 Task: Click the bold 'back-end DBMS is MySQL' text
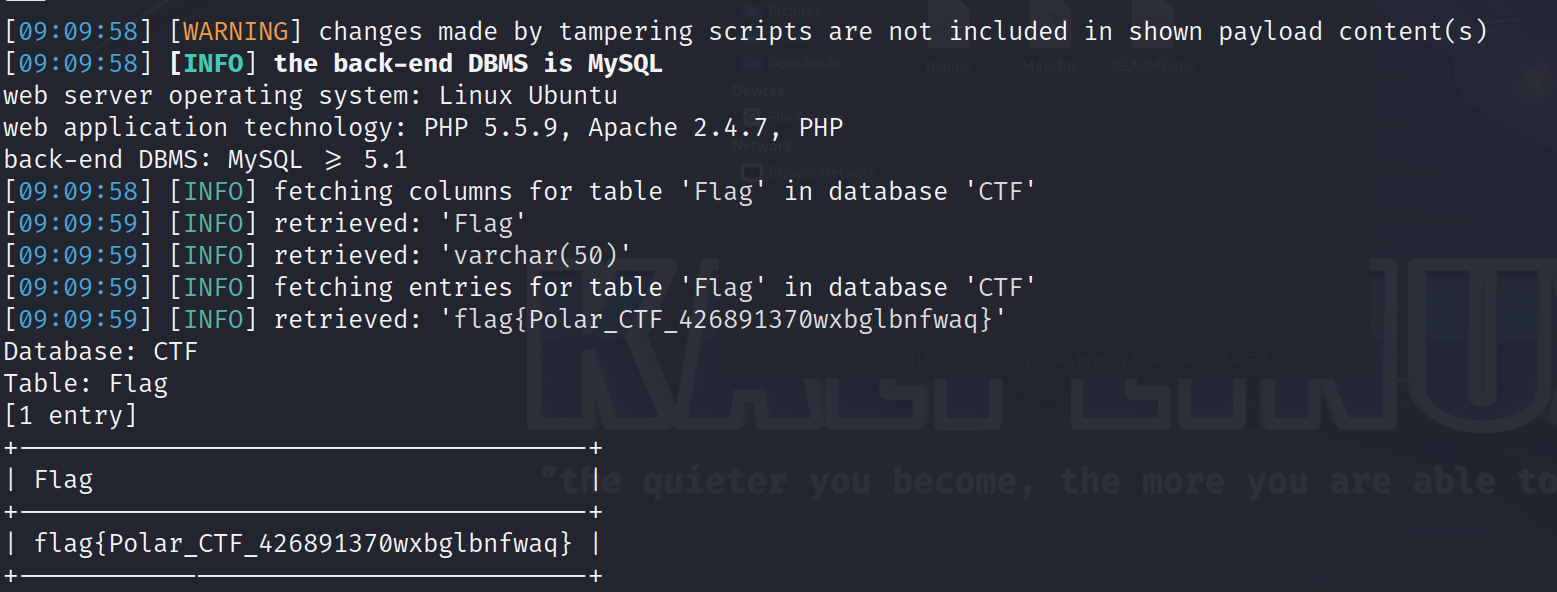pos(468,64)
